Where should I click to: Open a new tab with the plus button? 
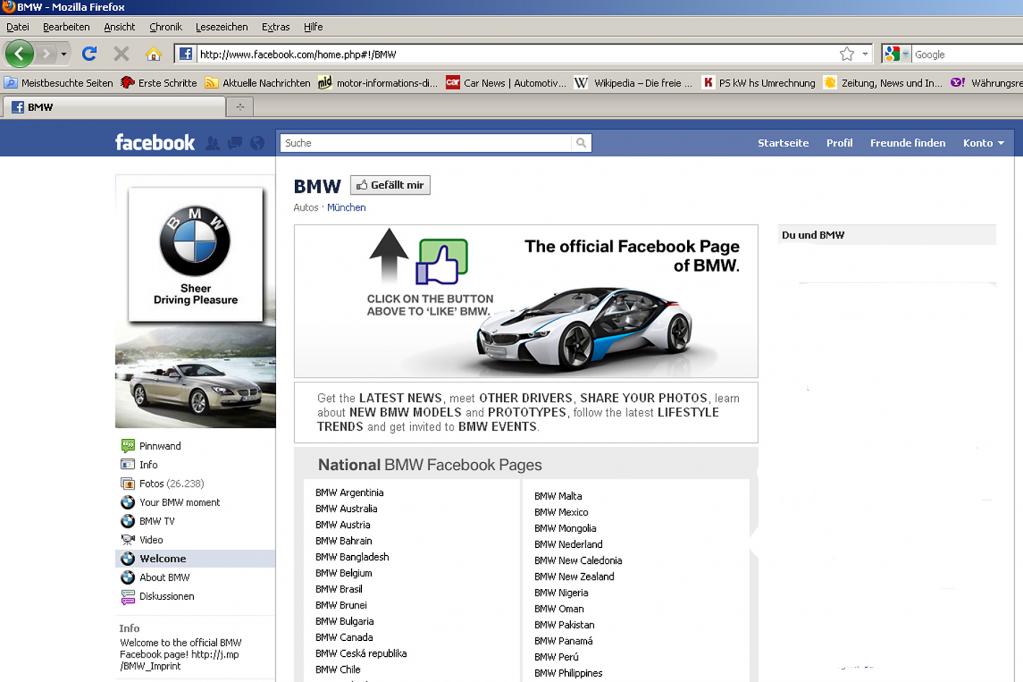point(240,107)
